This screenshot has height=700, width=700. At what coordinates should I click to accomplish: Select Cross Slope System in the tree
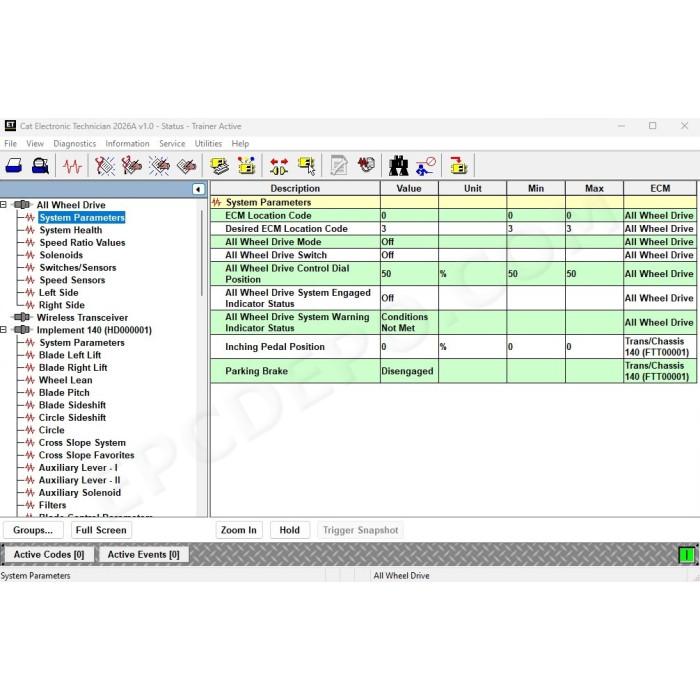82,442
